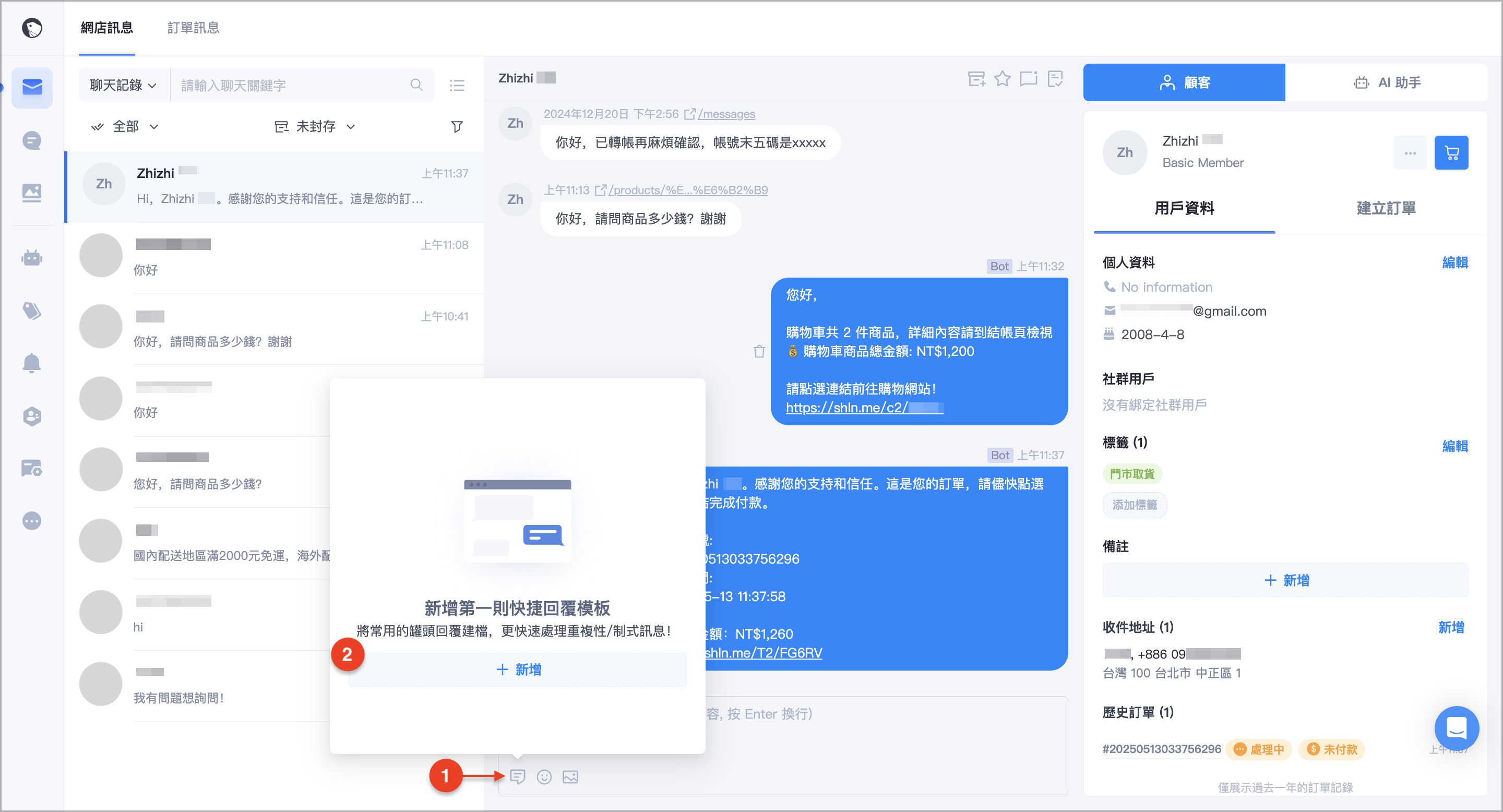Open the card settings icon in left sidebar
Screen dimensions: 1503x812
pyautogui.click(x=32, y=468)
